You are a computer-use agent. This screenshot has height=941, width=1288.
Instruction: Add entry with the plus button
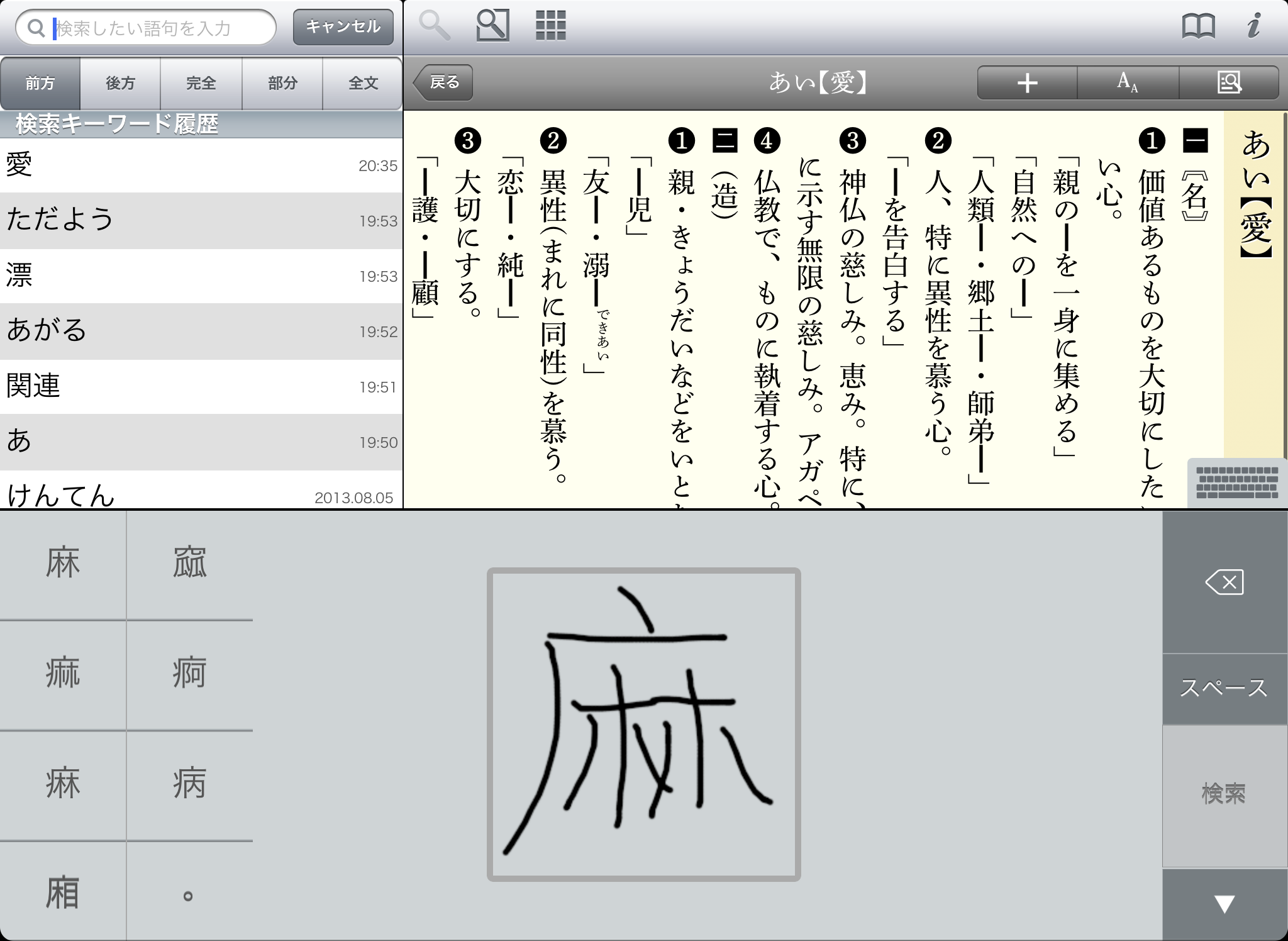(x=1027, y=82)
